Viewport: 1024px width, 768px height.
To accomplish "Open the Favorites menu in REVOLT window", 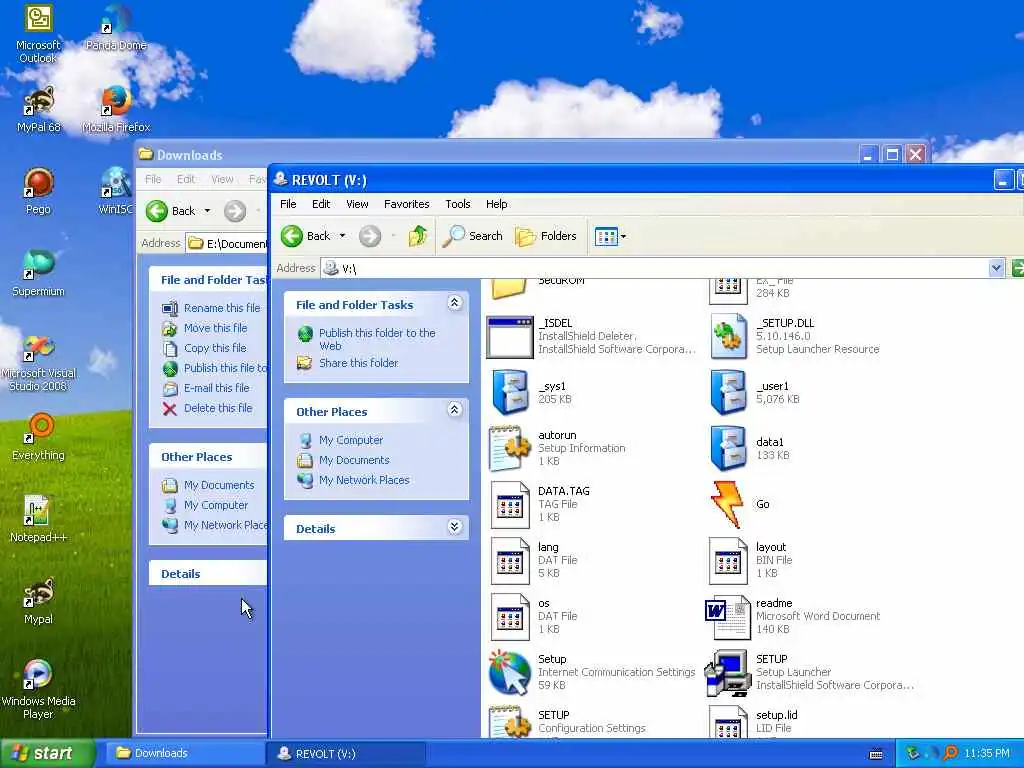I will point(406,204).
